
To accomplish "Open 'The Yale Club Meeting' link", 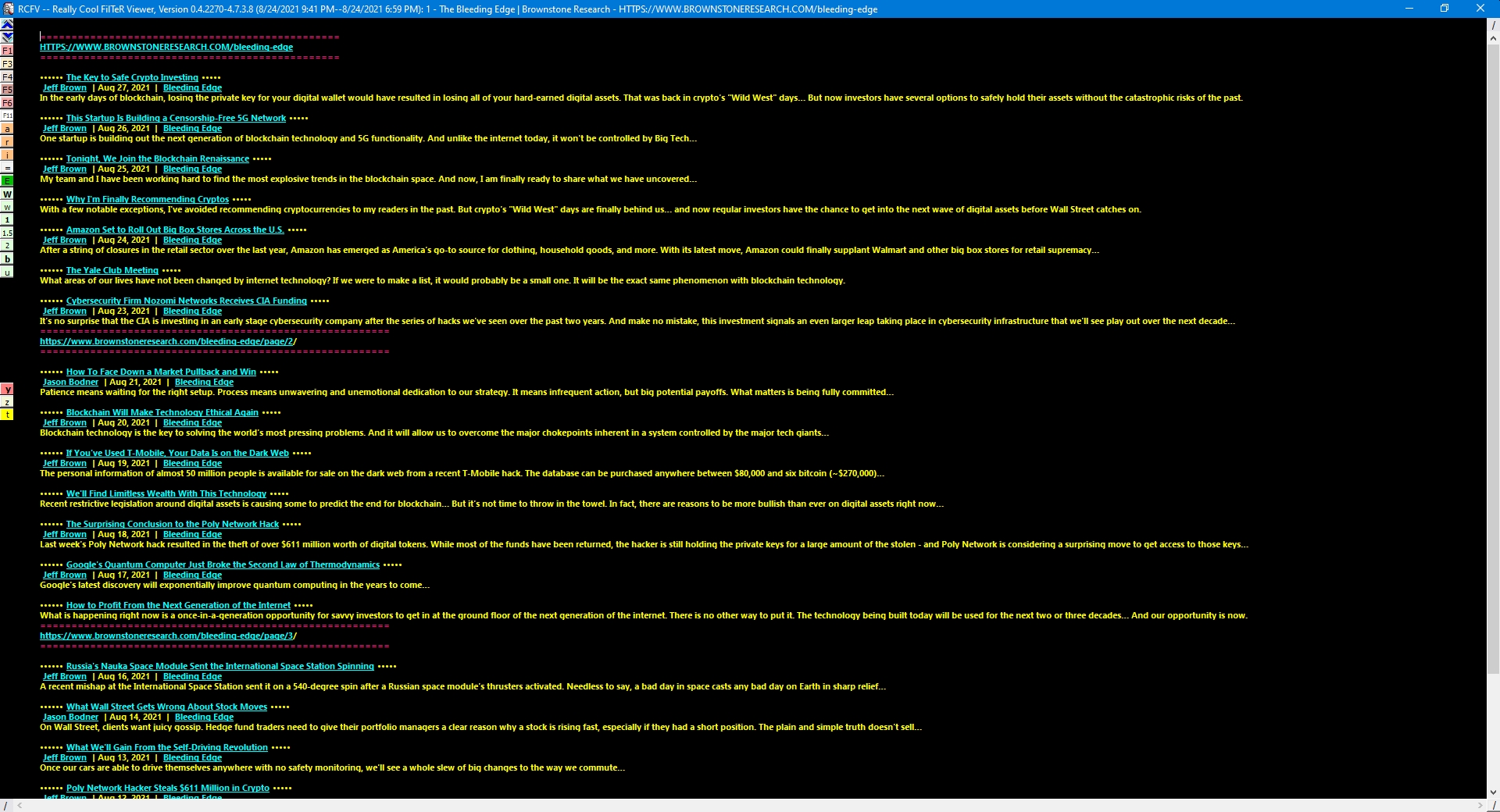I will coord(112,270).
